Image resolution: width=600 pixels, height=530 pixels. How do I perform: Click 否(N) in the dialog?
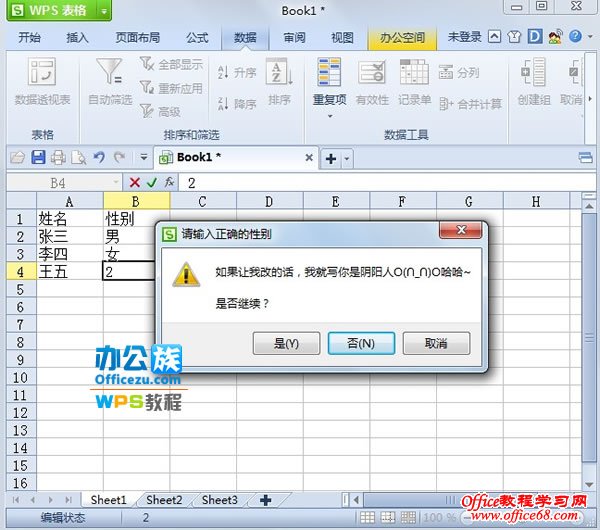click(361, 343)
